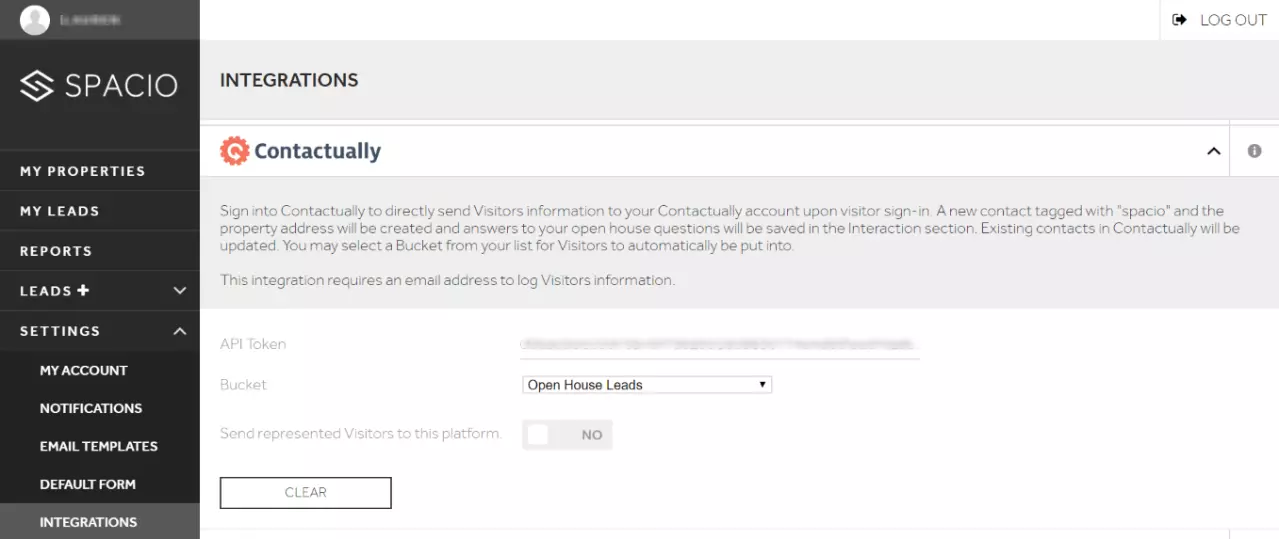Open the Reports section
This screenshot has width=1279, height=539.
click(x=56, y=251)
